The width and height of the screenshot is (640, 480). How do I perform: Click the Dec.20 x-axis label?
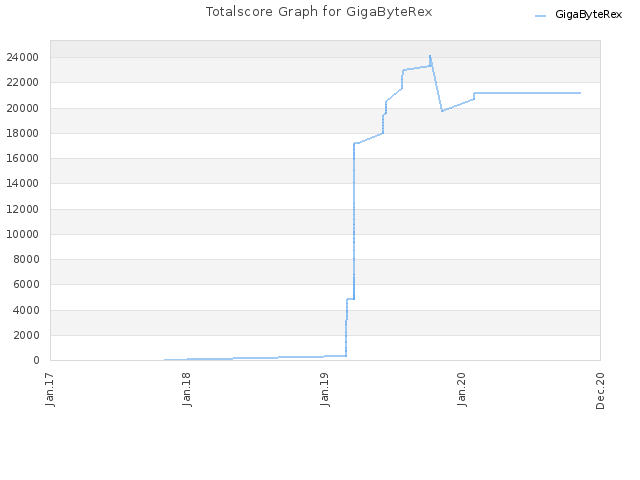[x=600, y=391]
